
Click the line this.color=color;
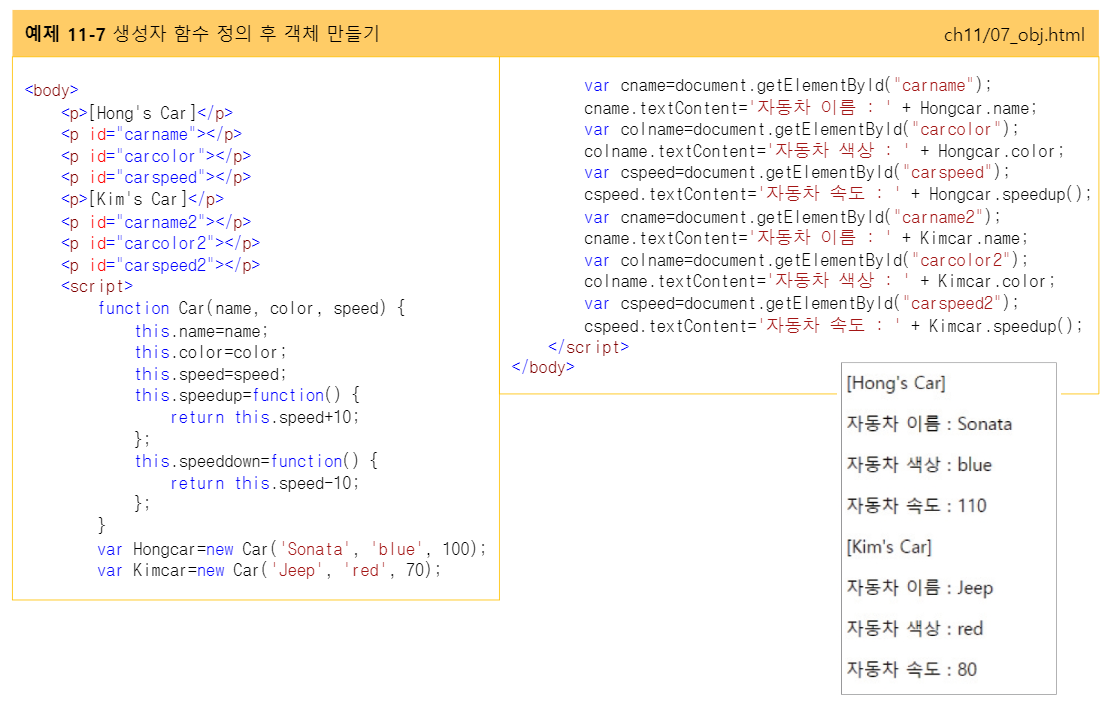(x=210, y=352)
